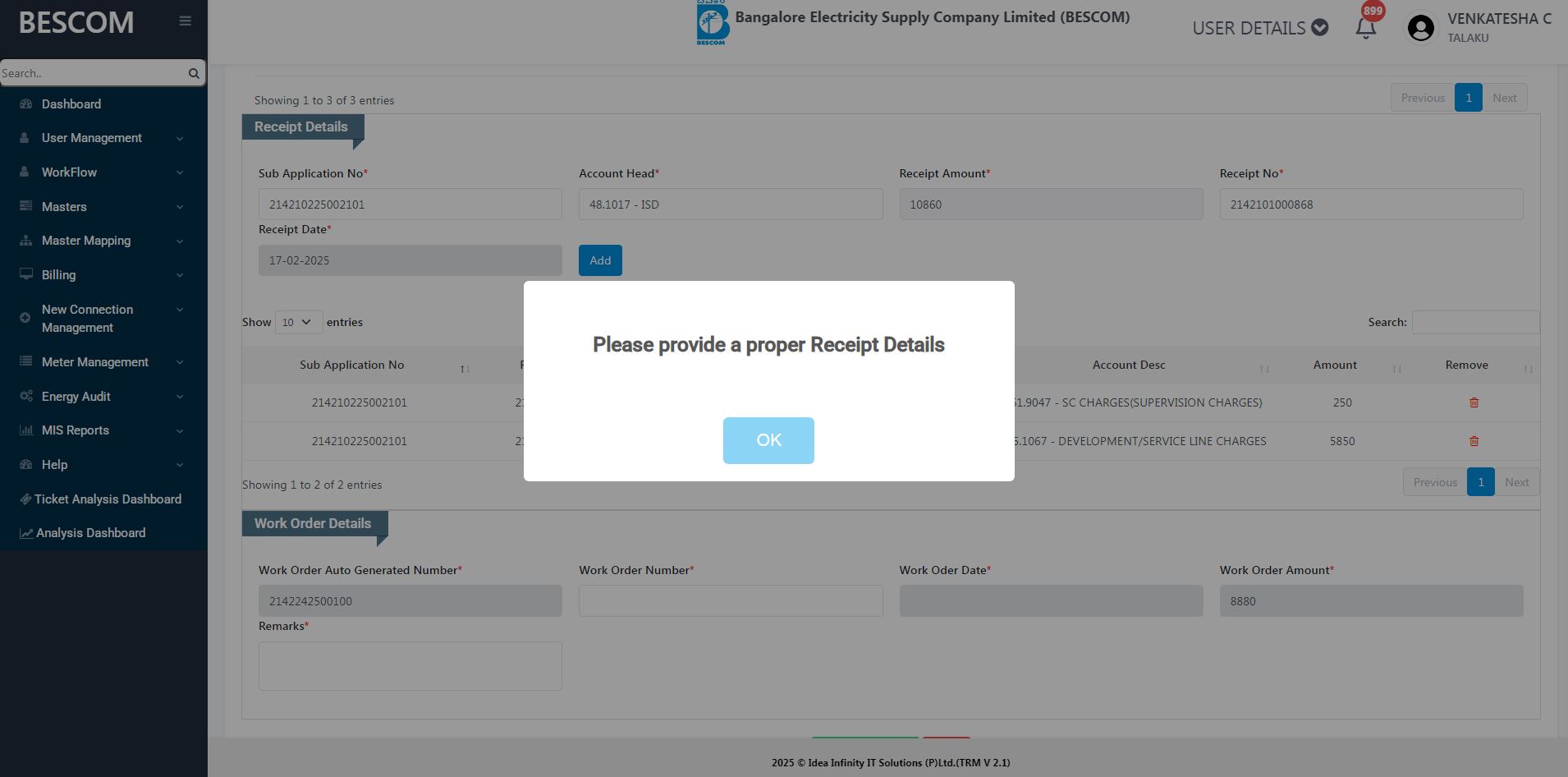Open the Help menu
Image resolution: width=1568 pixels, height=777 pixels.
pos(55,464)
